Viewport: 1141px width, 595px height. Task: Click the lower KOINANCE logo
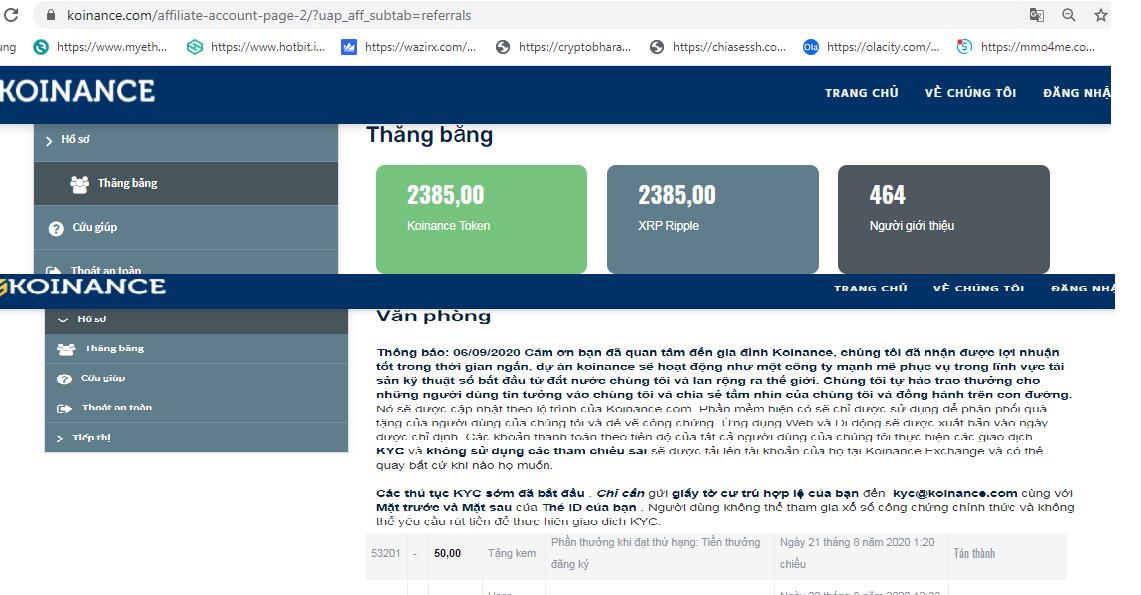click(x=83, y=287)
